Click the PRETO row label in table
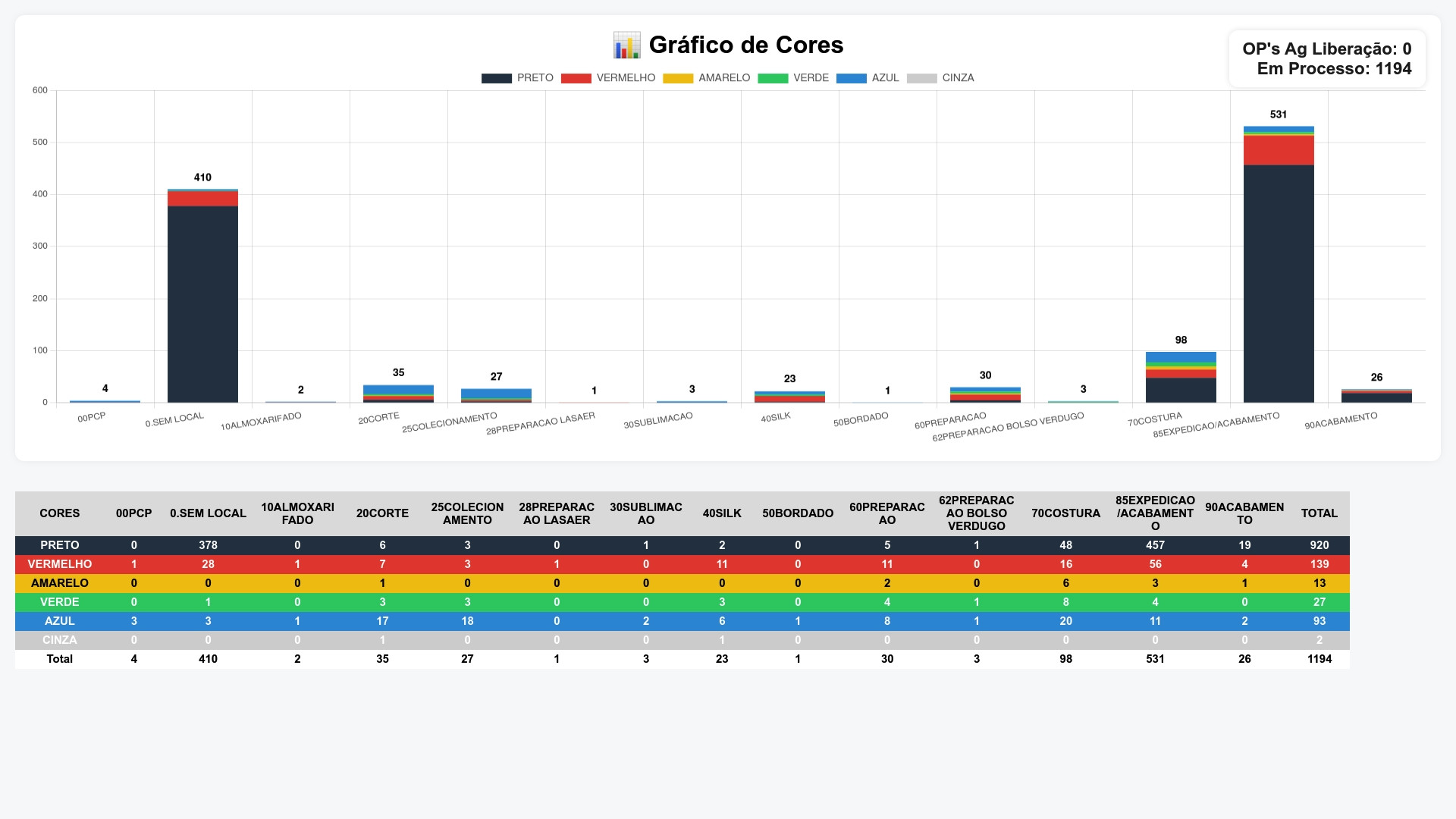The image size is (1456, 819). (x=59, y=545)
